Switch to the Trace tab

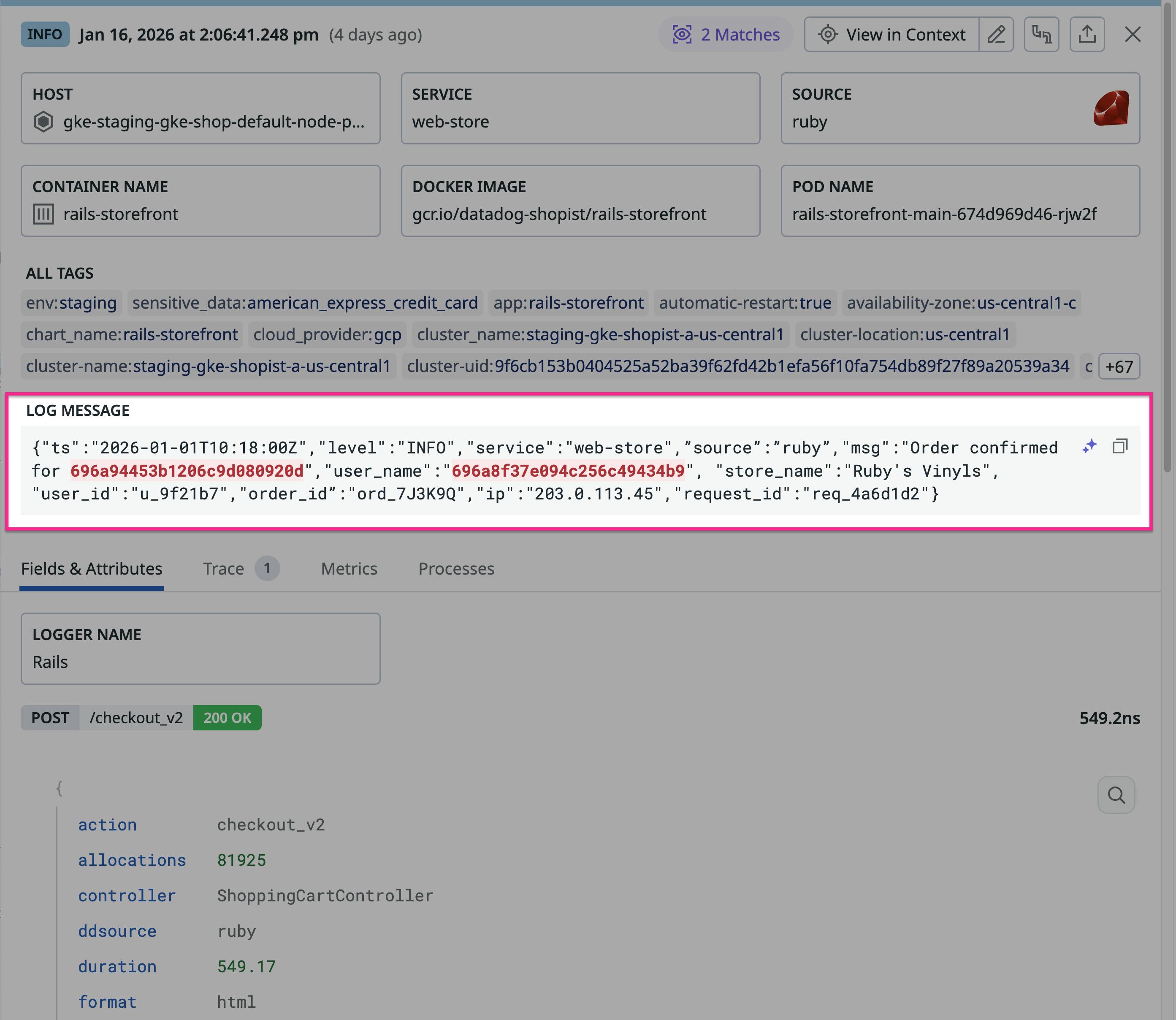coord(224,568)
